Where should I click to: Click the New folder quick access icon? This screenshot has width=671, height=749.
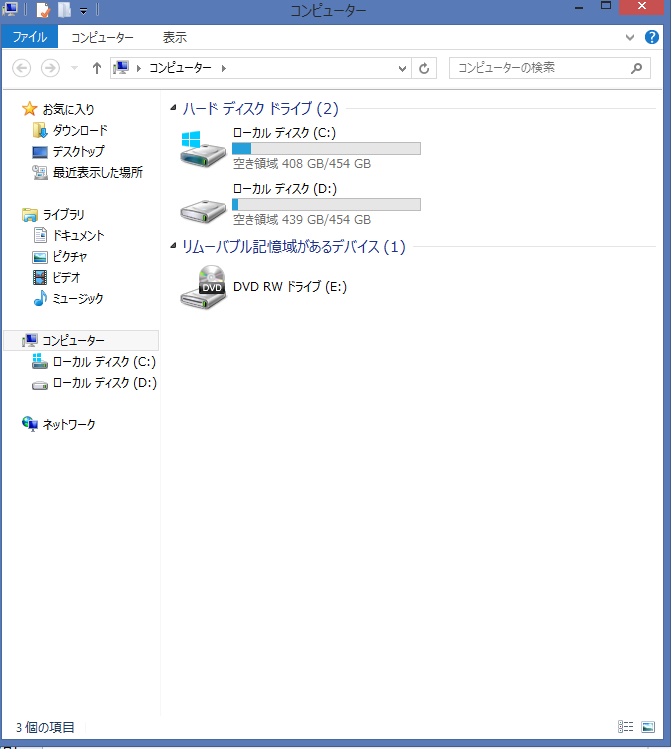click(x=64, y=9)
